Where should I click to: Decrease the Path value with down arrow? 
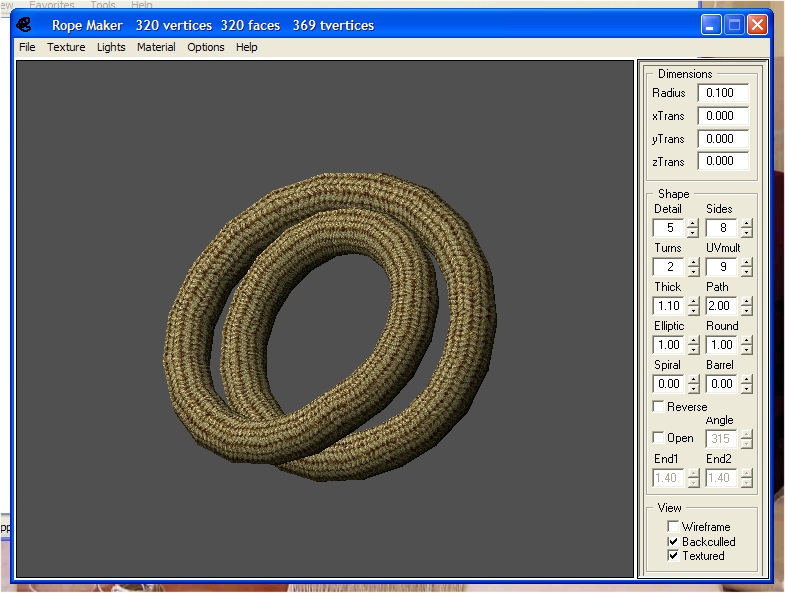(x=746, y=311)
